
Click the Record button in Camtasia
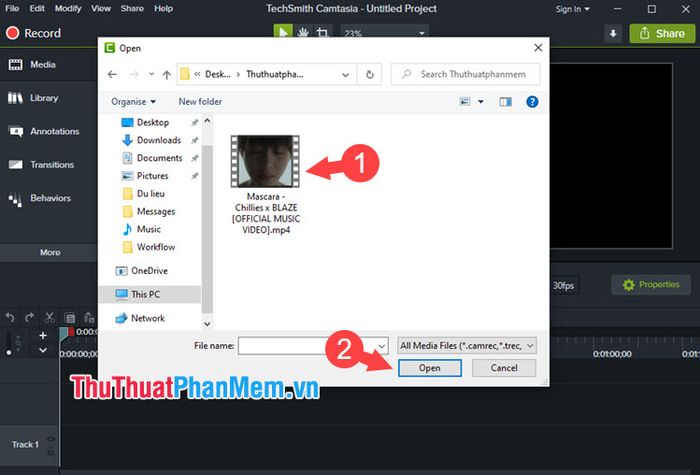coord(33,33)
